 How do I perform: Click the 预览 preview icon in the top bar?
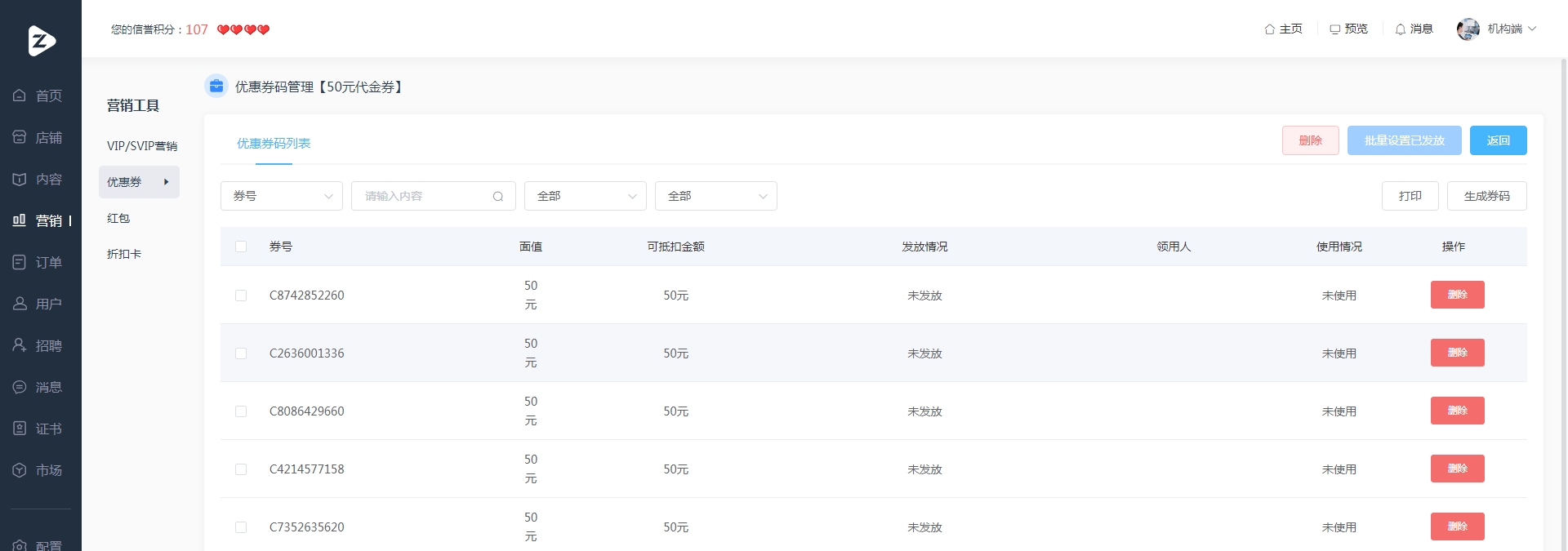coord(1335,29)
